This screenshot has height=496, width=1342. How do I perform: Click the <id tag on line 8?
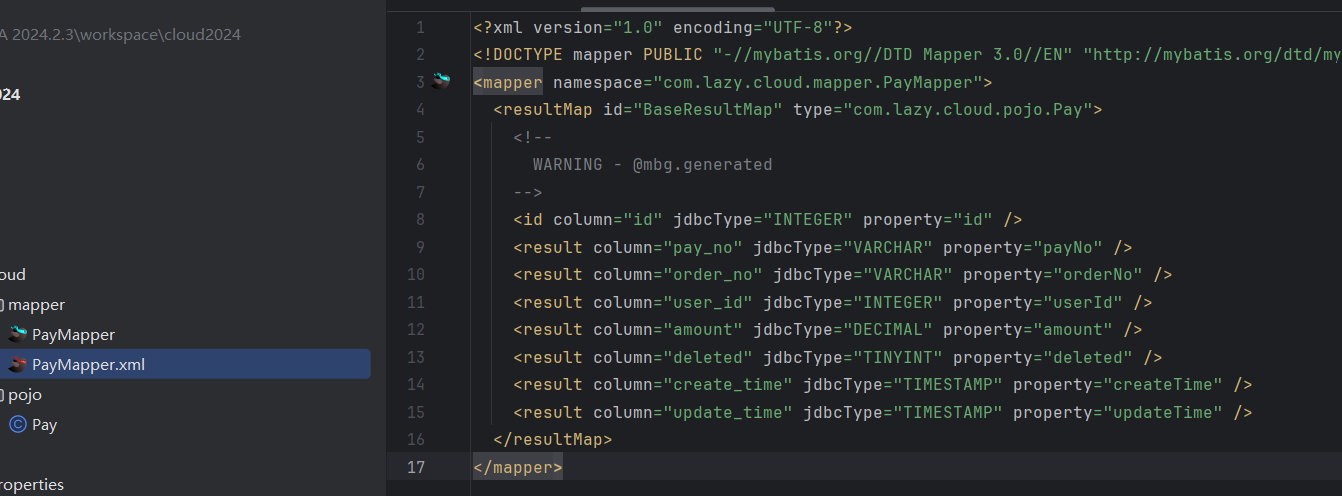(528, 220)
